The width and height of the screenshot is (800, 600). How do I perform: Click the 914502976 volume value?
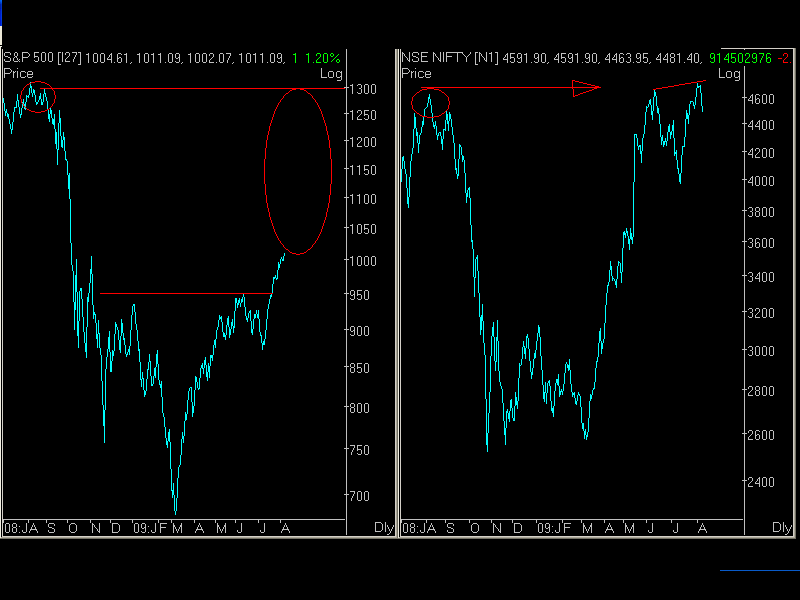point(740,58)
